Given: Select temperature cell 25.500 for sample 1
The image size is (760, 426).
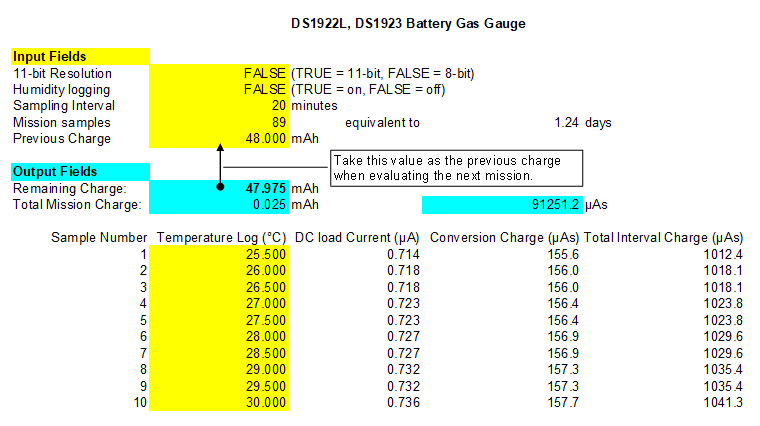Looking at the screenshot, I should pyautogui.click(x=219, y=254).
